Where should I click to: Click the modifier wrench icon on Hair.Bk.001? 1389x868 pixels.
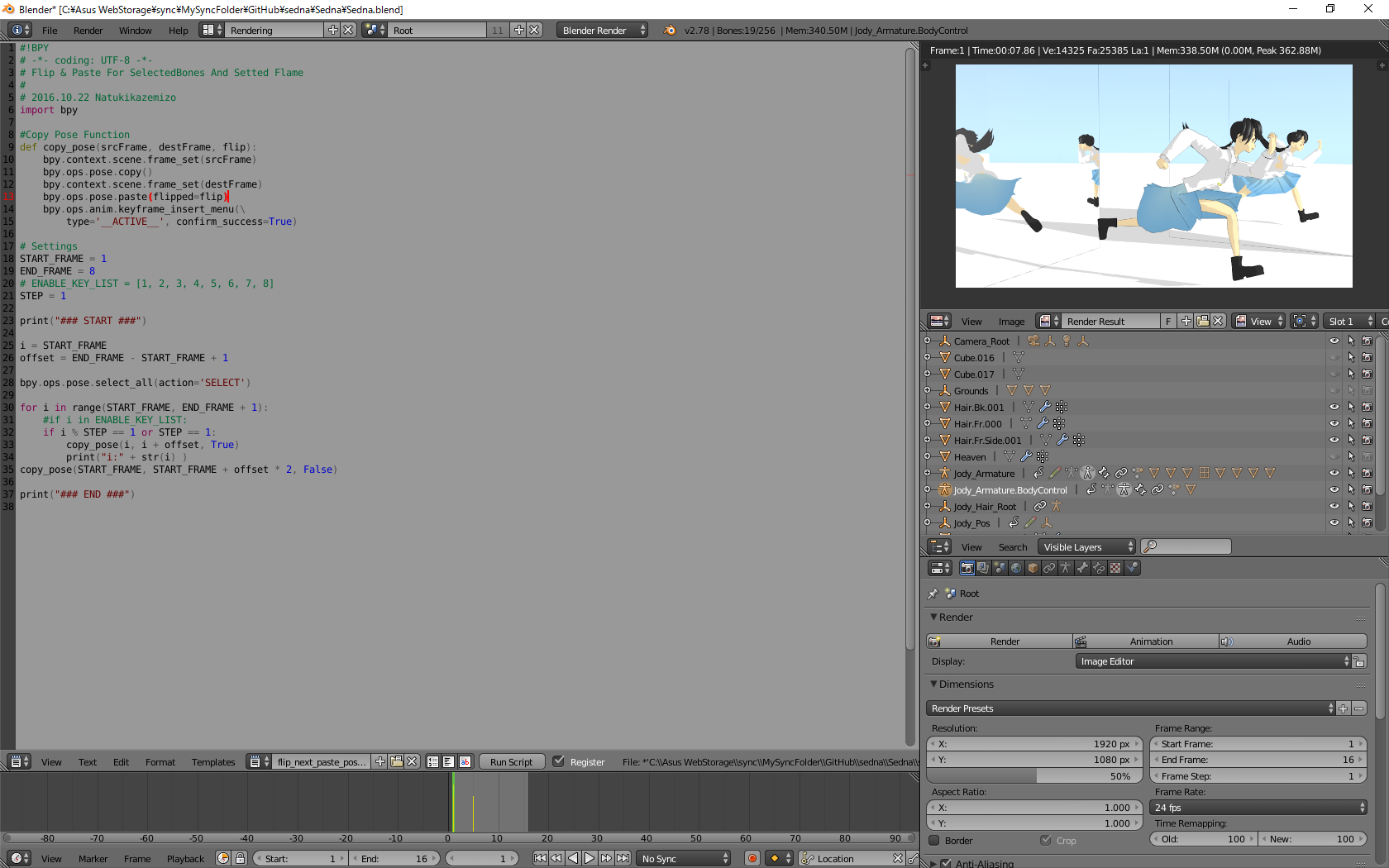coord(1045,407)
